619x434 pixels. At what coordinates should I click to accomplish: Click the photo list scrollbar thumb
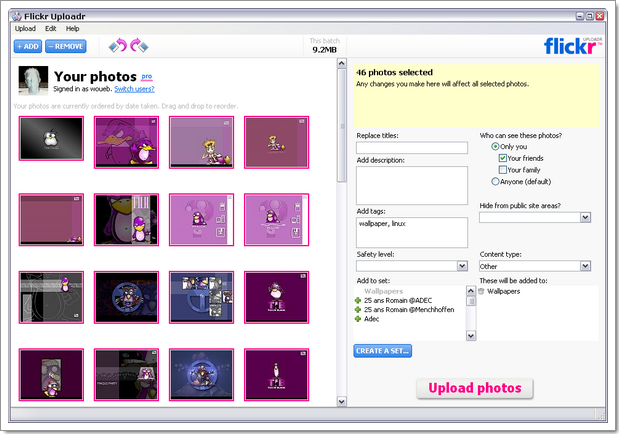[x=342, y=125]
